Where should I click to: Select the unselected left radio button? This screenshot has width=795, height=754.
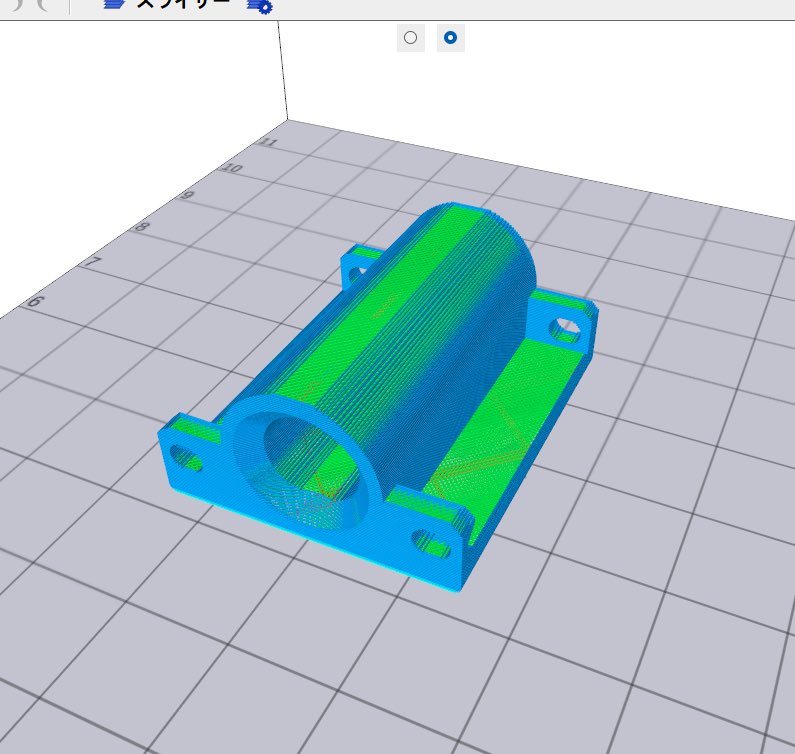click(x=411, y=38)
